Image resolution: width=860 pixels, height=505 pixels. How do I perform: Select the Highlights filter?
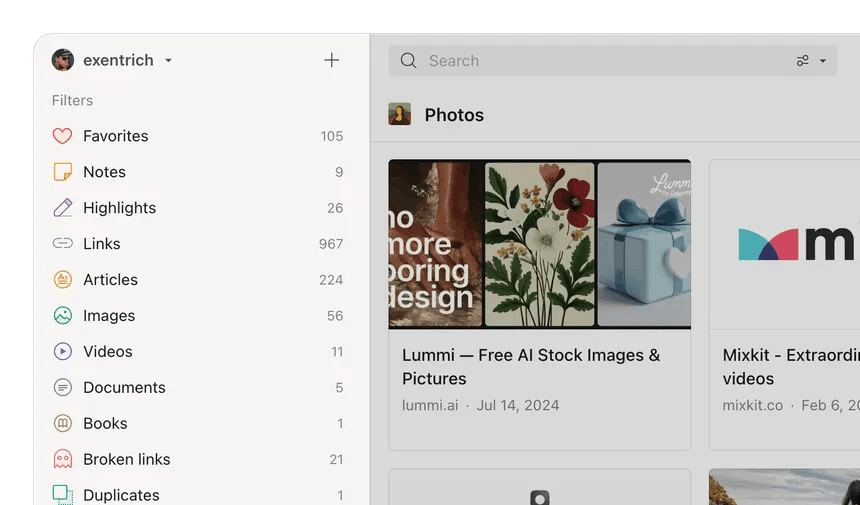pyautogui.click(x=197, y=208)
